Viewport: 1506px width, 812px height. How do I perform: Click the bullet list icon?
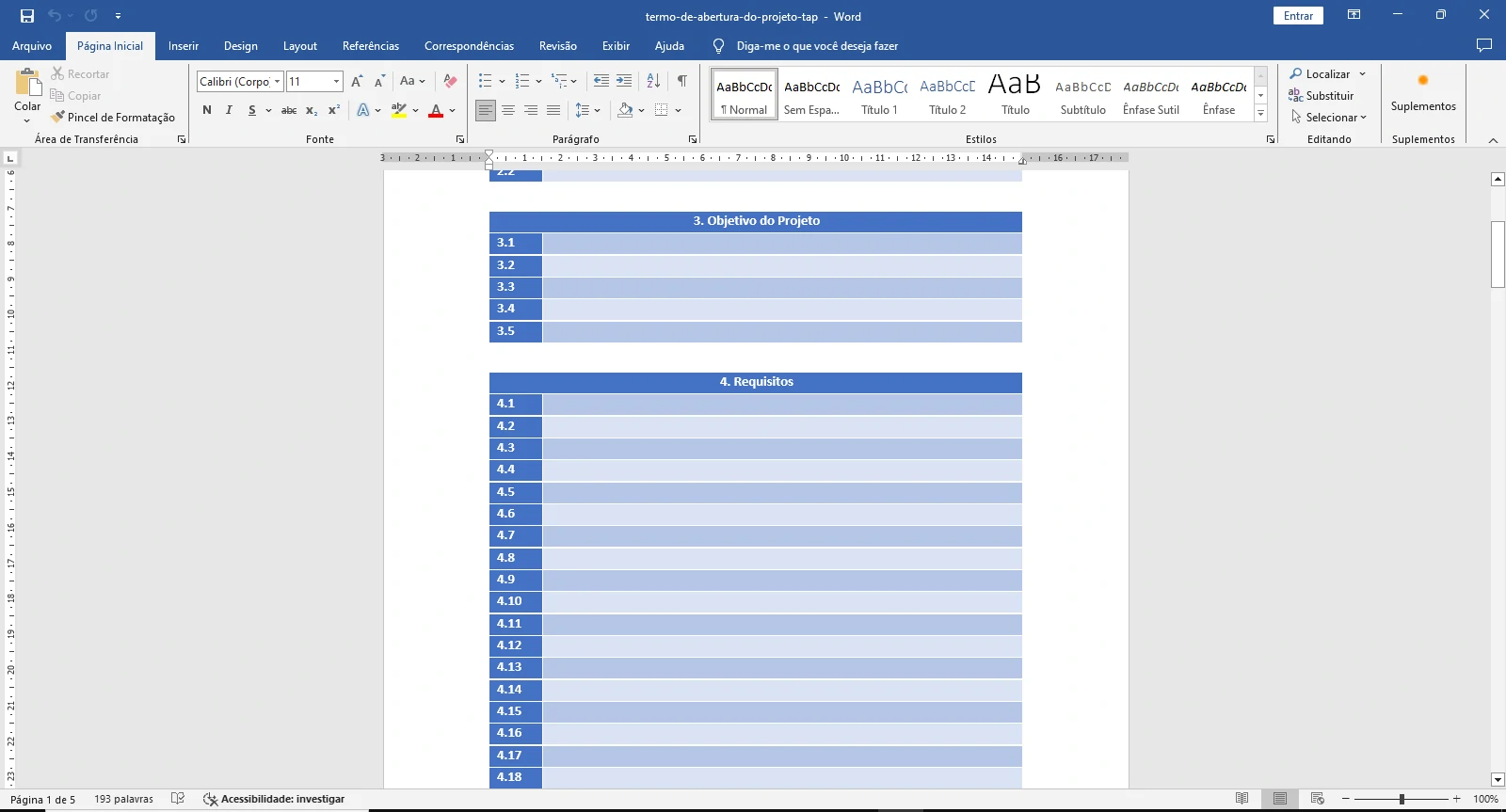(x=486, y=82)
